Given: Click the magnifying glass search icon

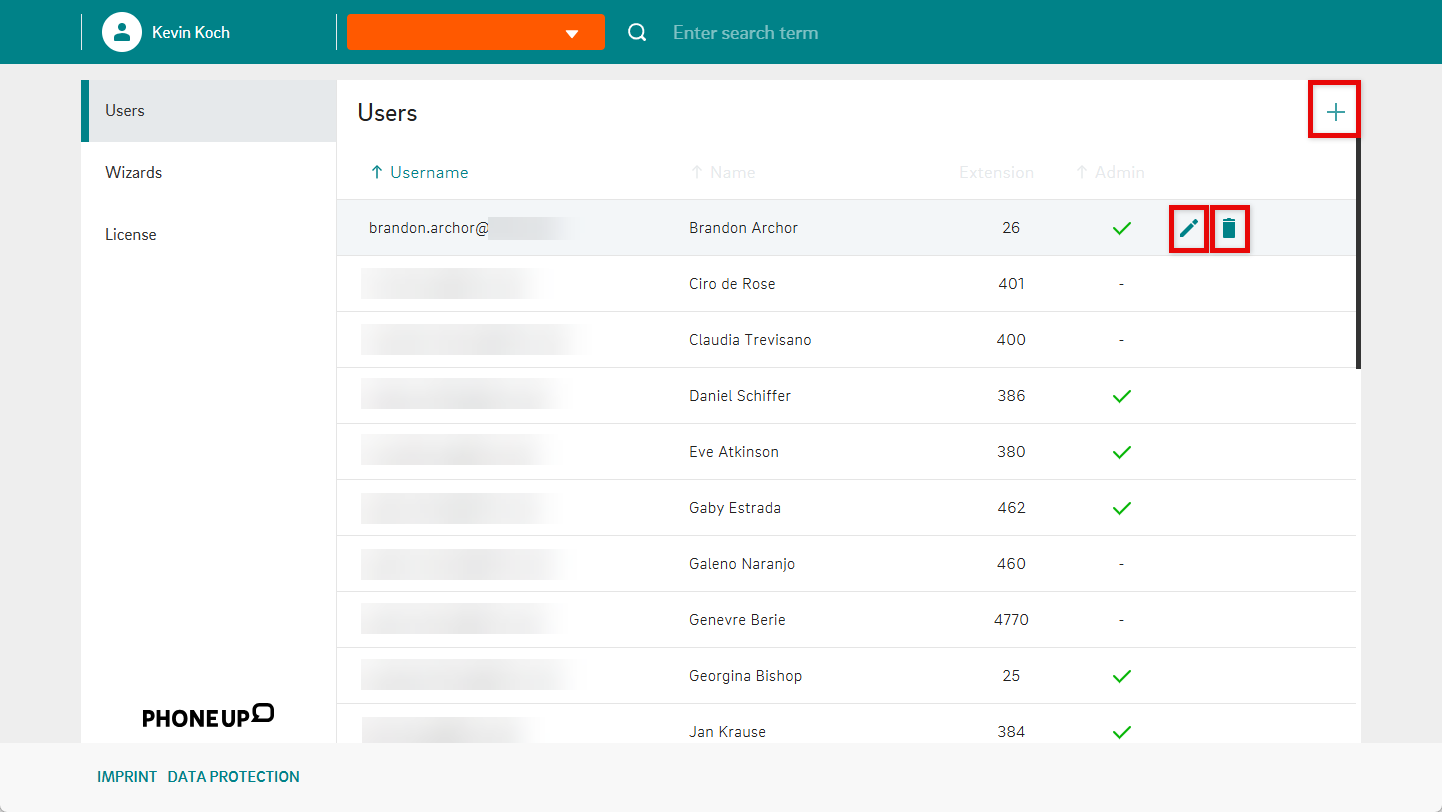Looking at the screenshot, I should 637,33.
